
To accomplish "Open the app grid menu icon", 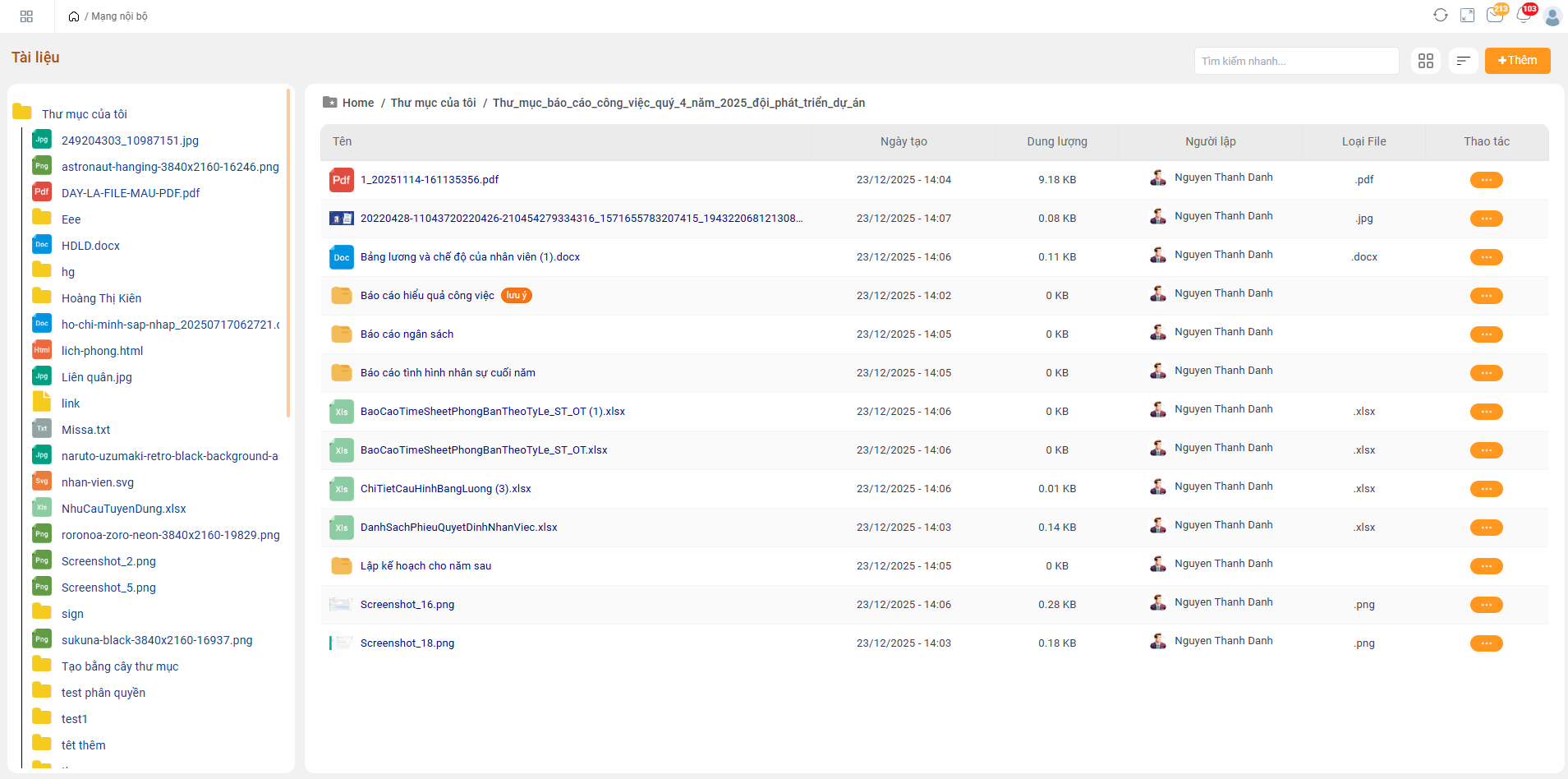I will coord(26,16).
